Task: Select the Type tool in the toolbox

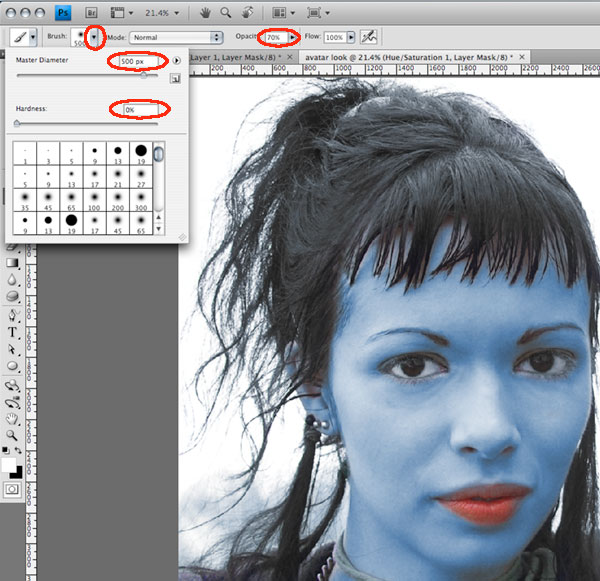Action: (13, 332)
